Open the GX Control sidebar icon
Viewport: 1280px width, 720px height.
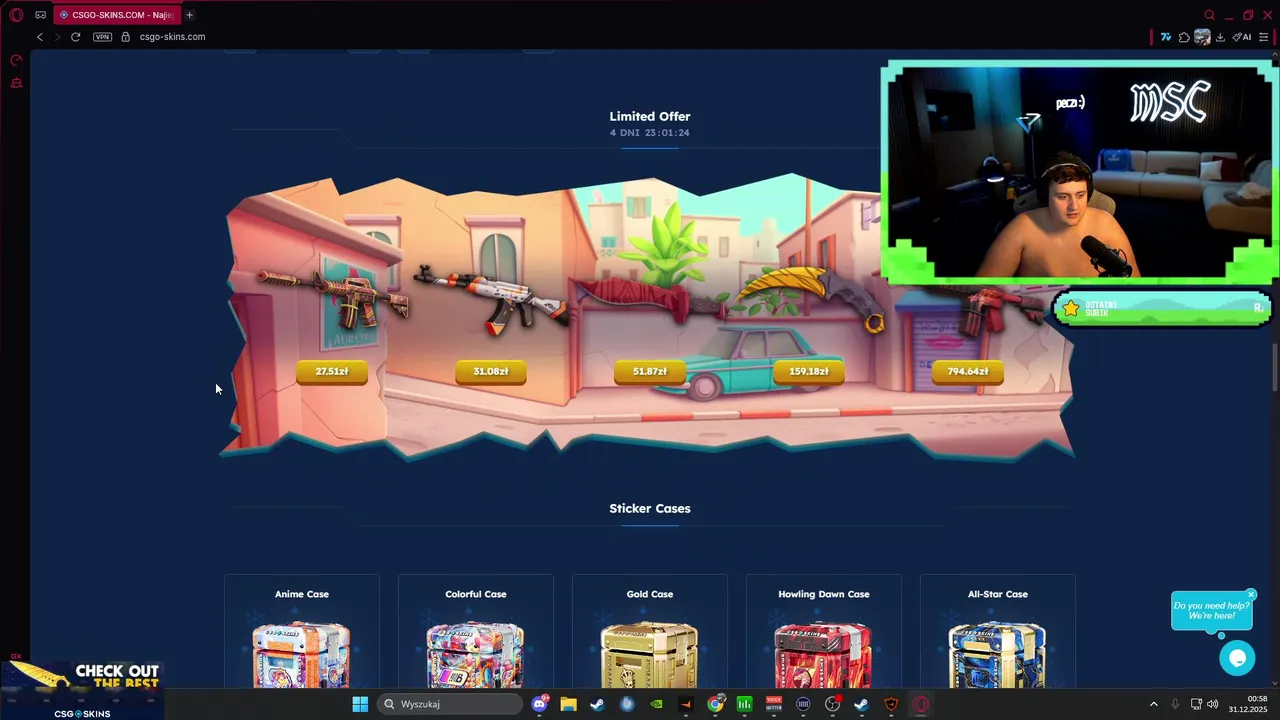pyautogui.click(x=16, y=60)
